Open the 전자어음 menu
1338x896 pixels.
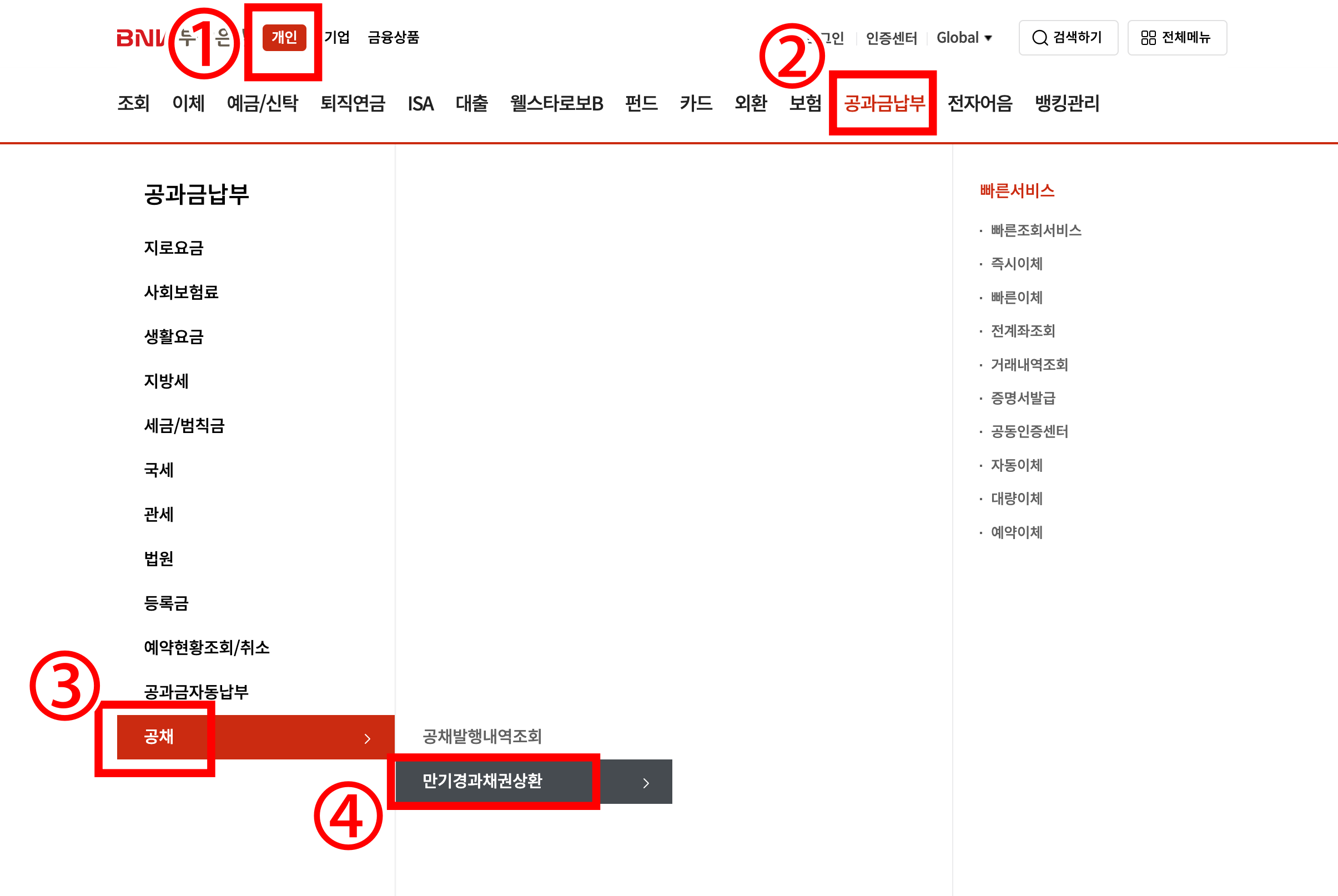tap(979, 103)
